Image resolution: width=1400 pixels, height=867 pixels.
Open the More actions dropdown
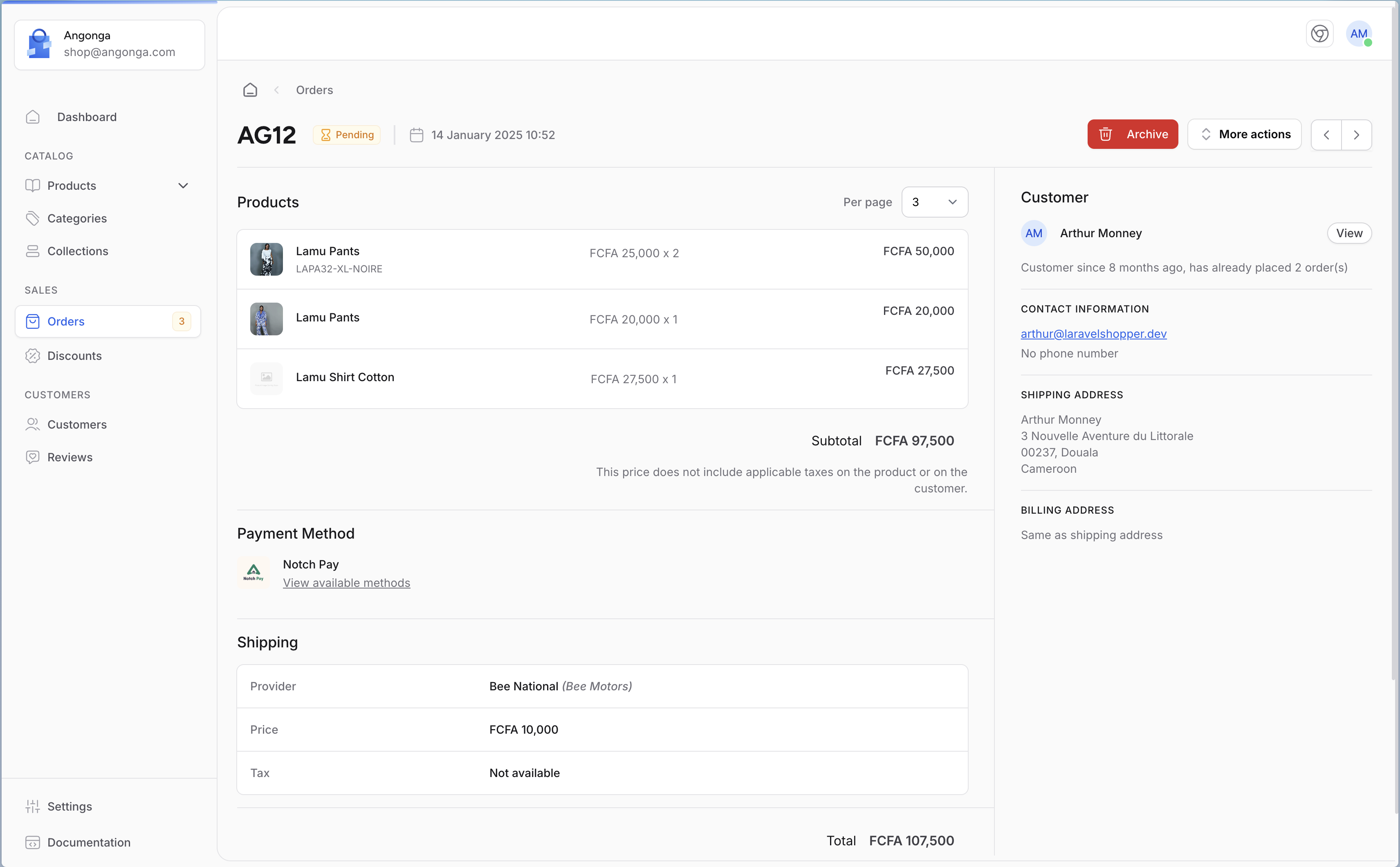pyautogui.click(x=1244, y=134)
